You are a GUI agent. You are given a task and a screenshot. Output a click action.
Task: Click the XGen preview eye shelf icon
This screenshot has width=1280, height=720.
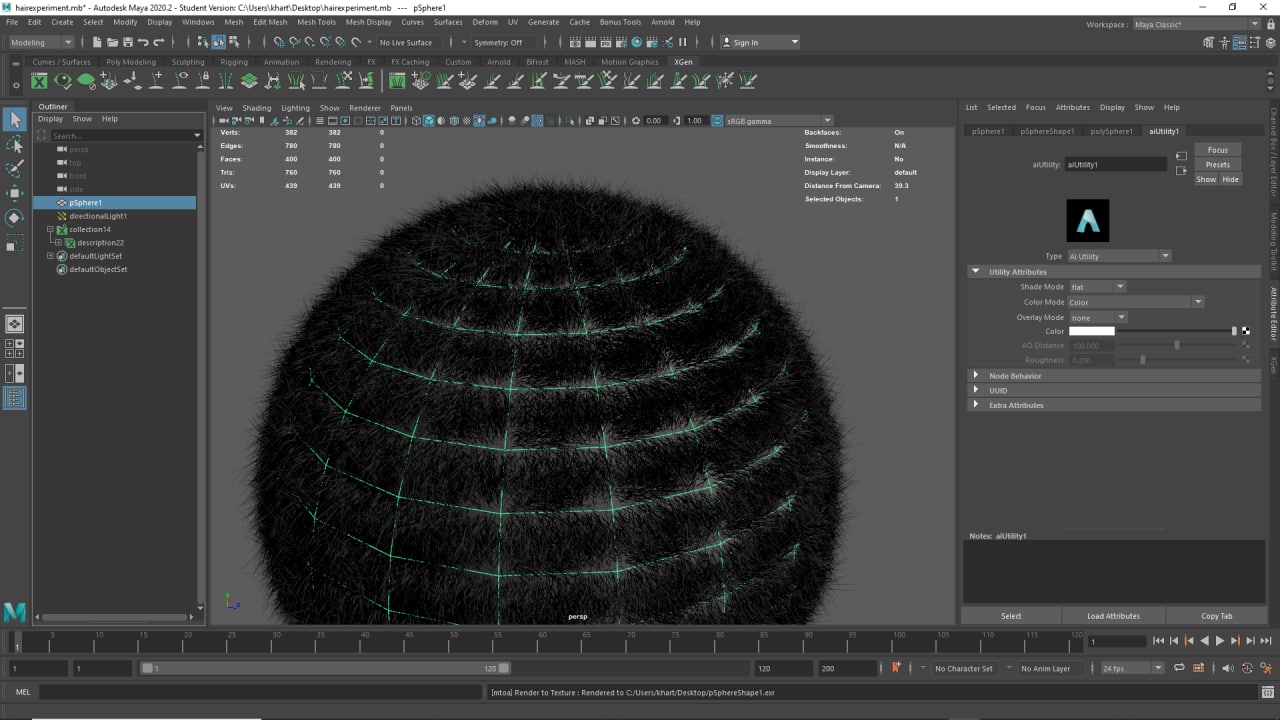[63, 81]
